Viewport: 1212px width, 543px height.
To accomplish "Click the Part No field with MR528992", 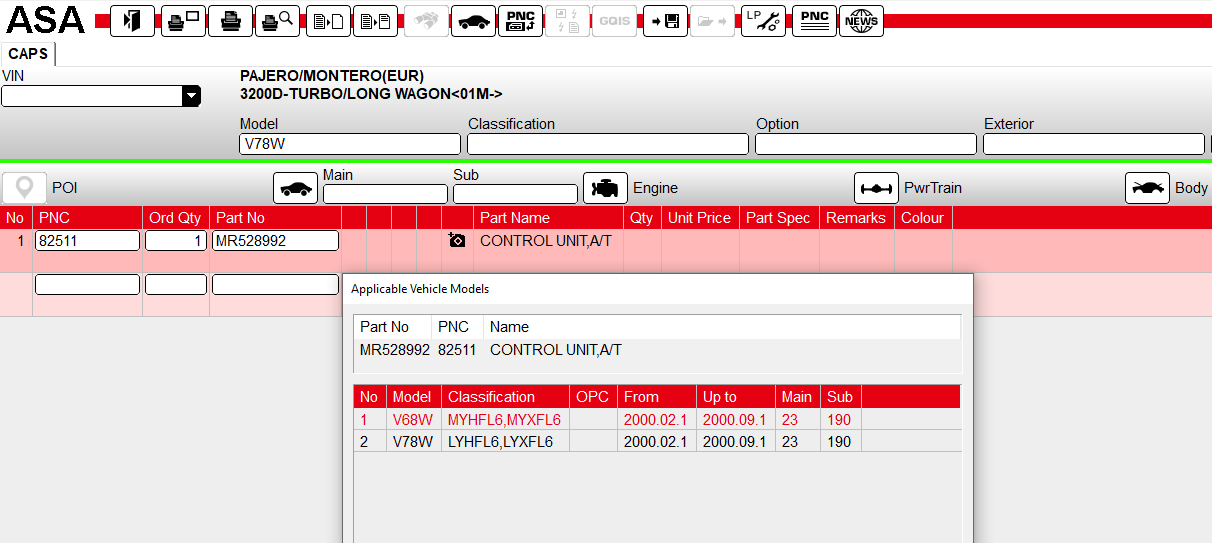I will [x=275, y=240].
